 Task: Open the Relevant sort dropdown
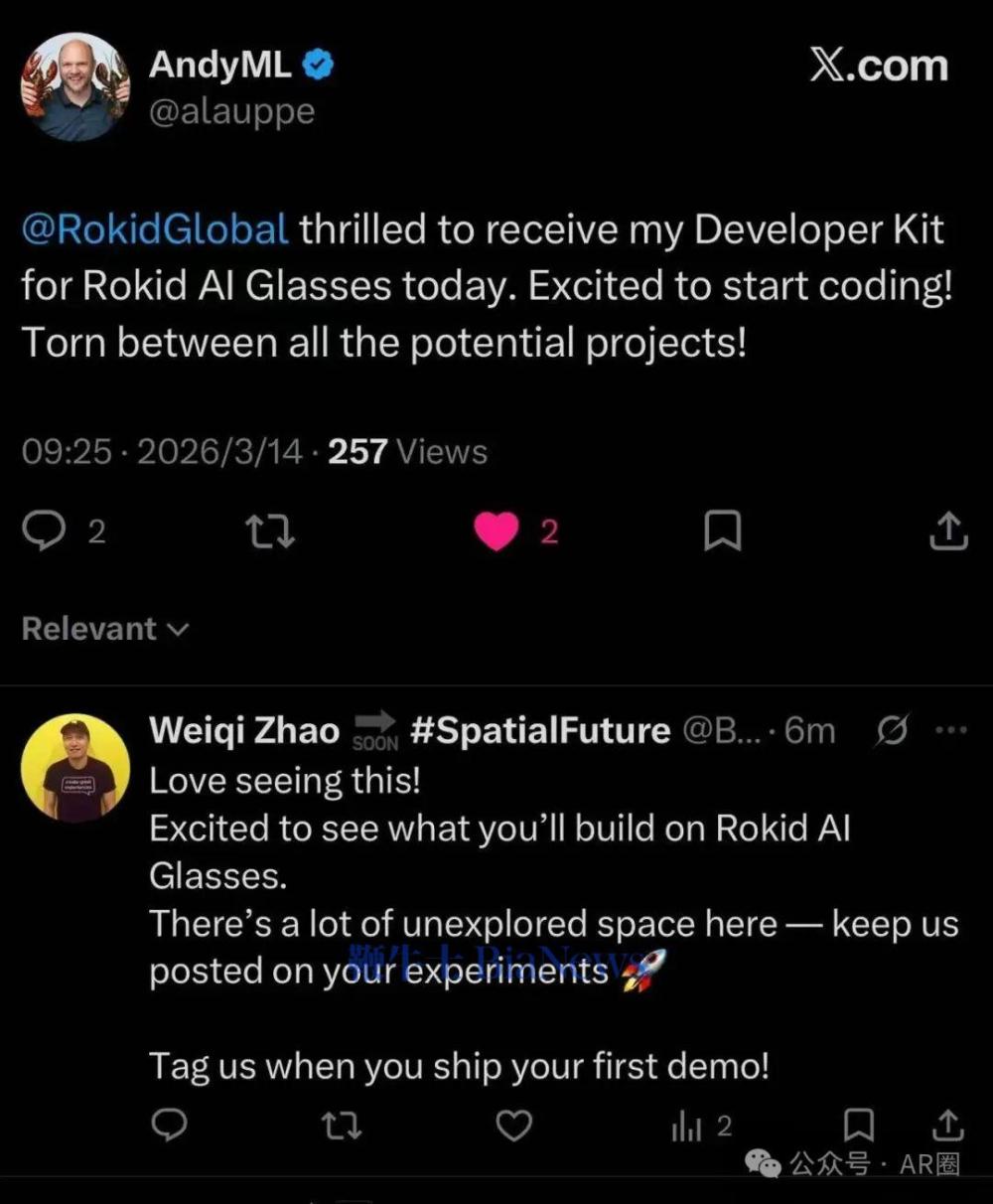coord(104,629)
